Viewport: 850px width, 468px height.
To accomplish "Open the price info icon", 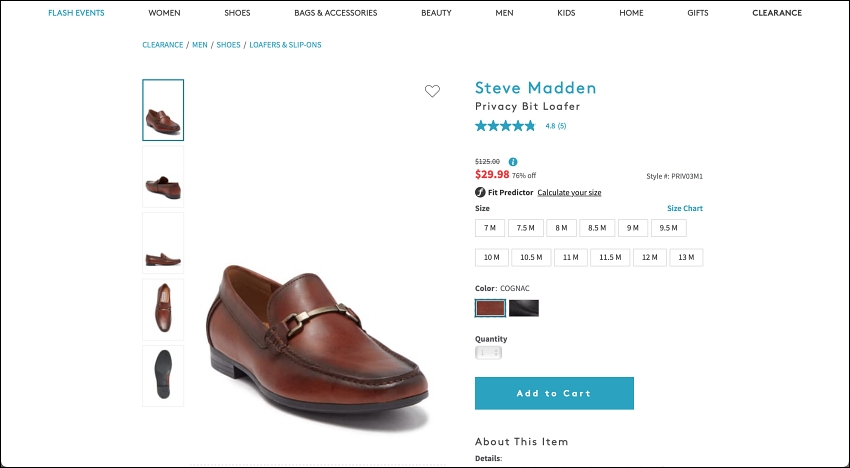I will (x=513, y=162).
